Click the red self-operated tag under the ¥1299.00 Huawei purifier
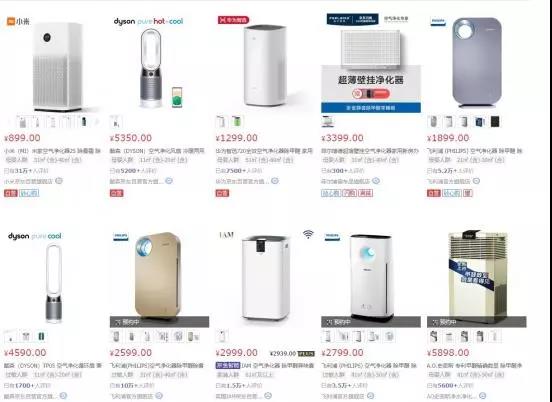The height and width of the screenshot is (402, 552). 222,193
